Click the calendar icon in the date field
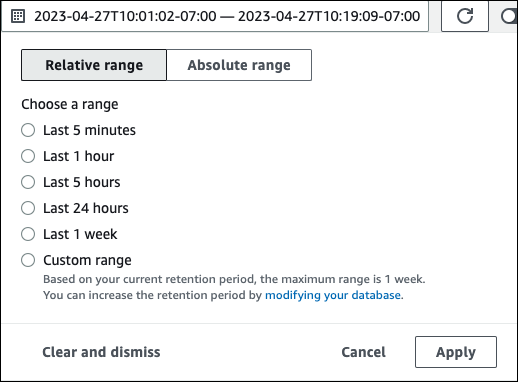Image resolution: width=518 pixels, height=382 pixels. point(18,16)
